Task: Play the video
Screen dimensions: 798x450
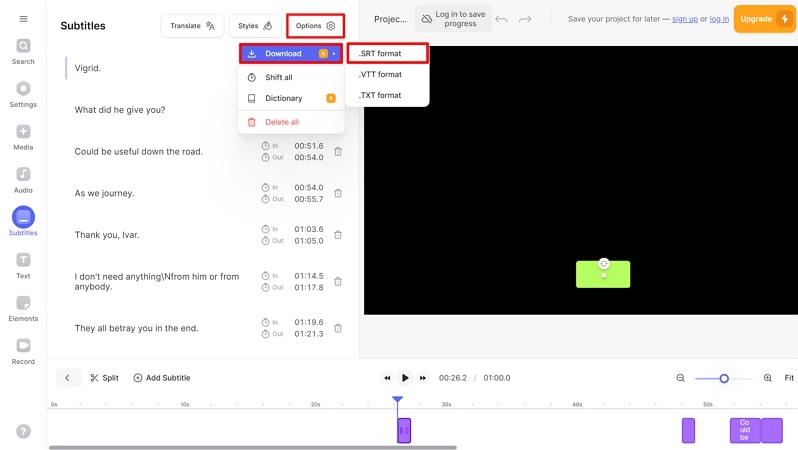Action: (405, 378)
